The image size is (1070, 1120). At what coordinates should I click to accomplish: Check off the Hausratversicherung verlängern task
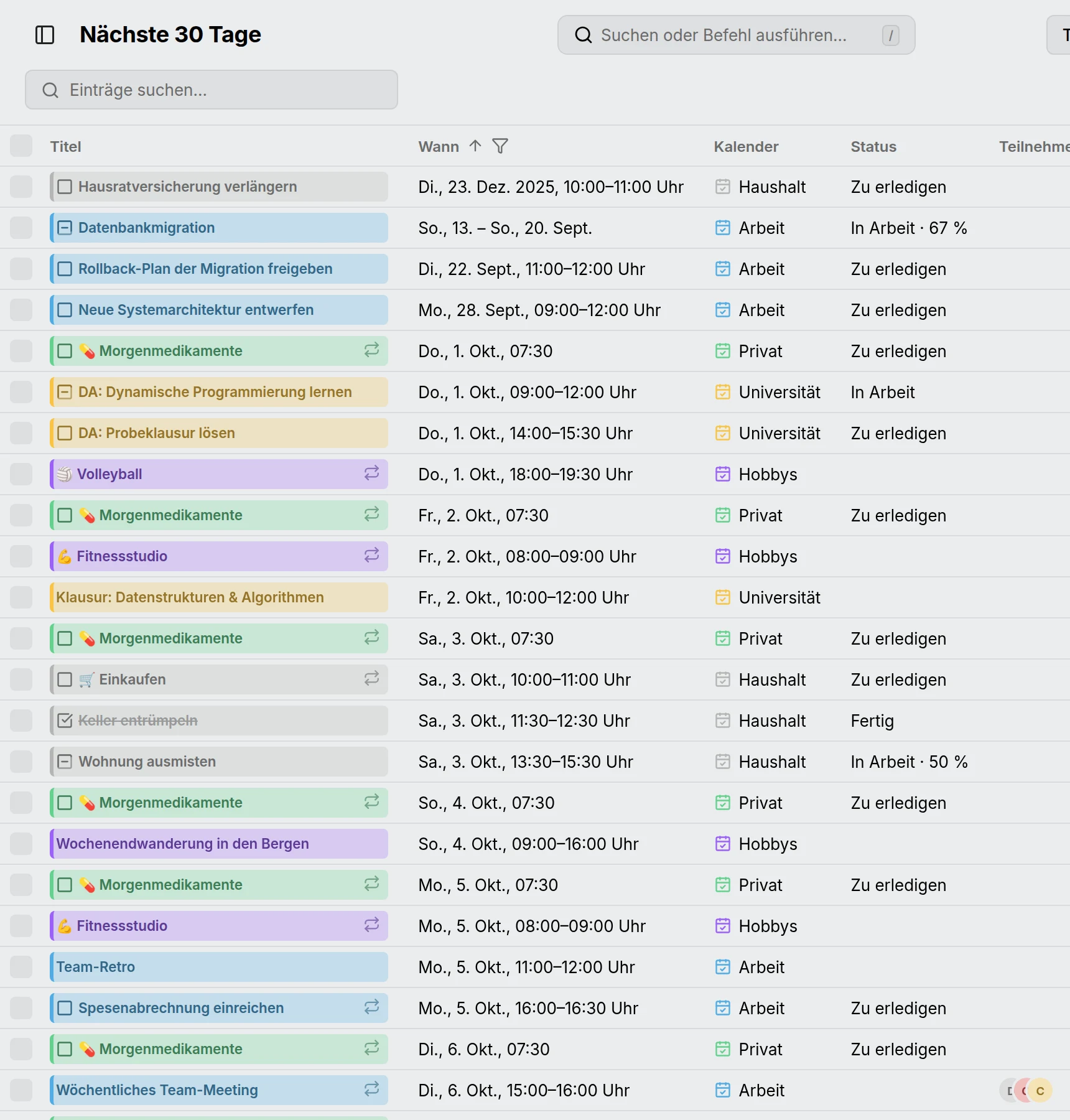(x=65, y=187)
